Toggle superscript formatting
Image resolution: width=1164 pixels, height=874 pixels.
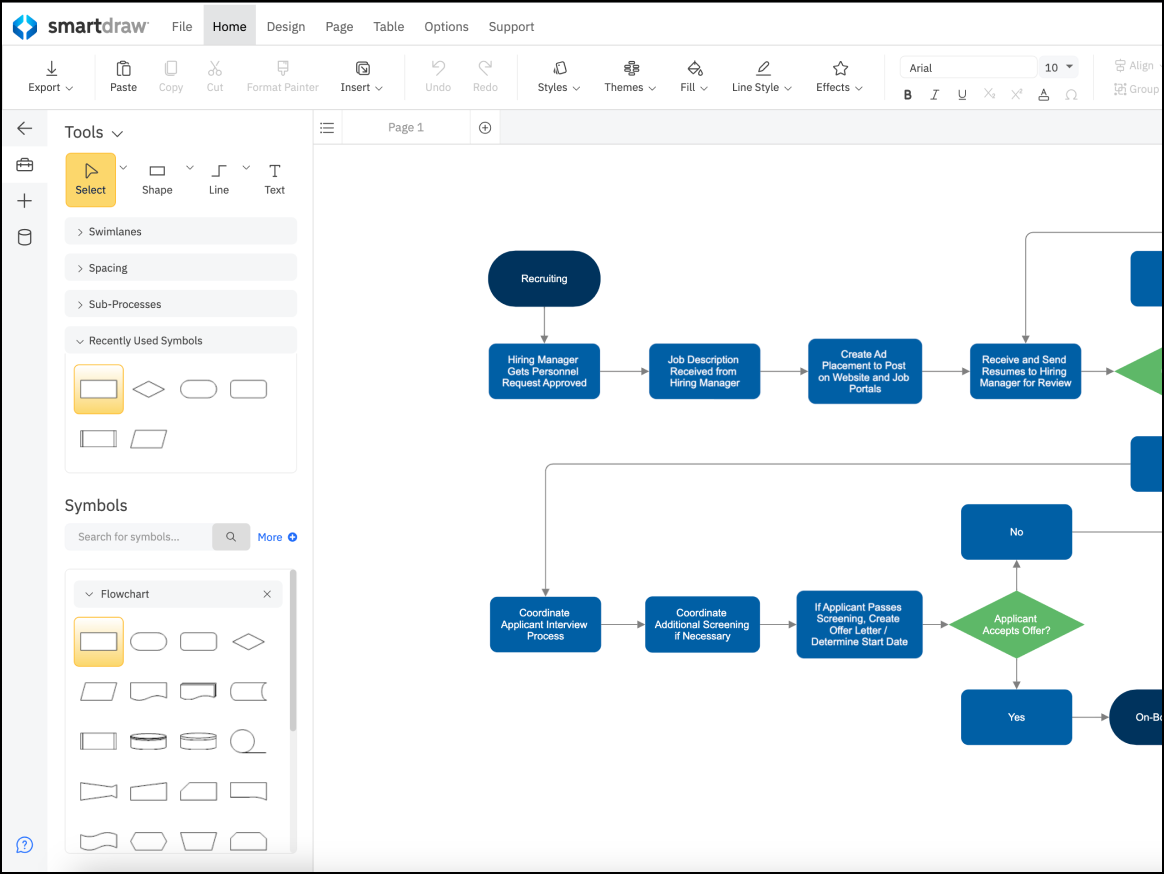coord(1016,94)
